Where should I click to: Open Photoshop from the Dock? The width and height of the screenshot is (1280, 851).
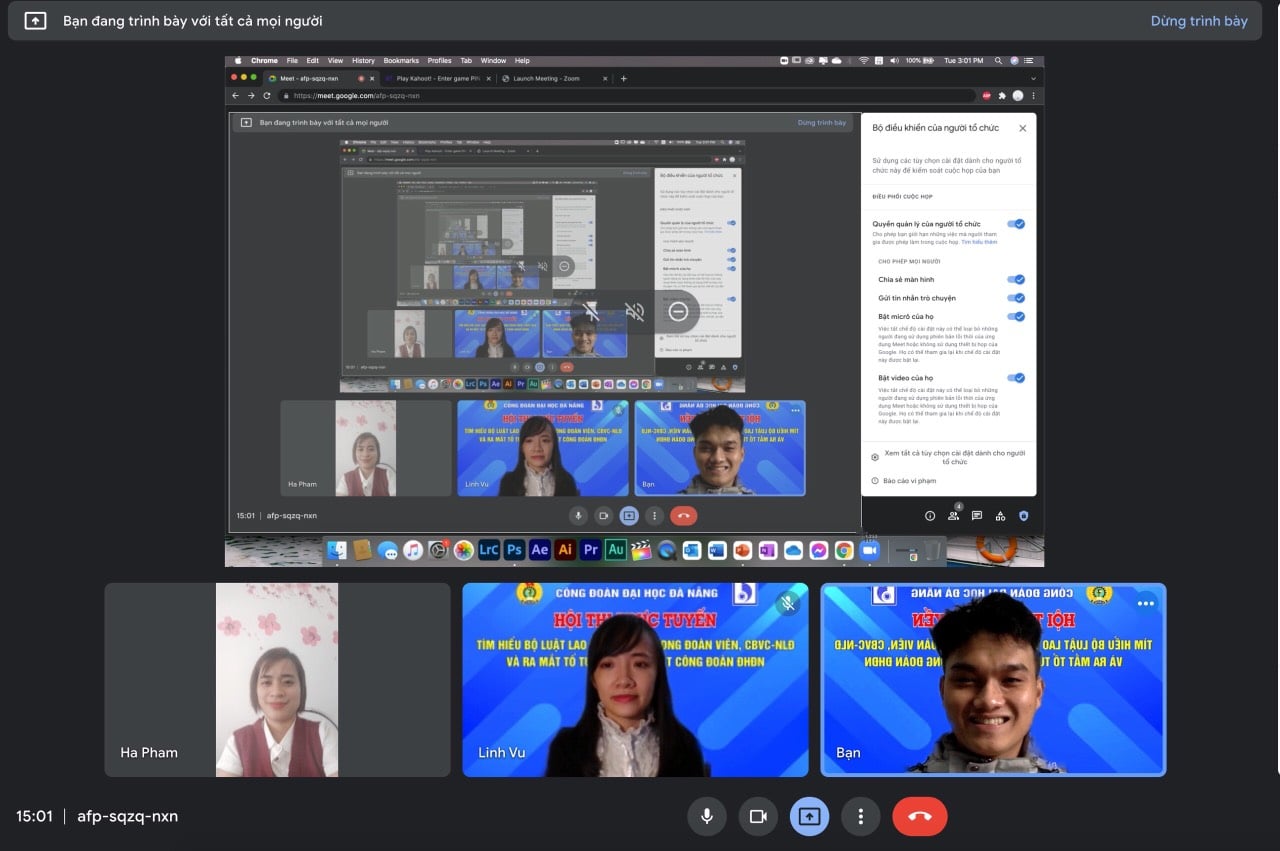click(x=514, y=550)
